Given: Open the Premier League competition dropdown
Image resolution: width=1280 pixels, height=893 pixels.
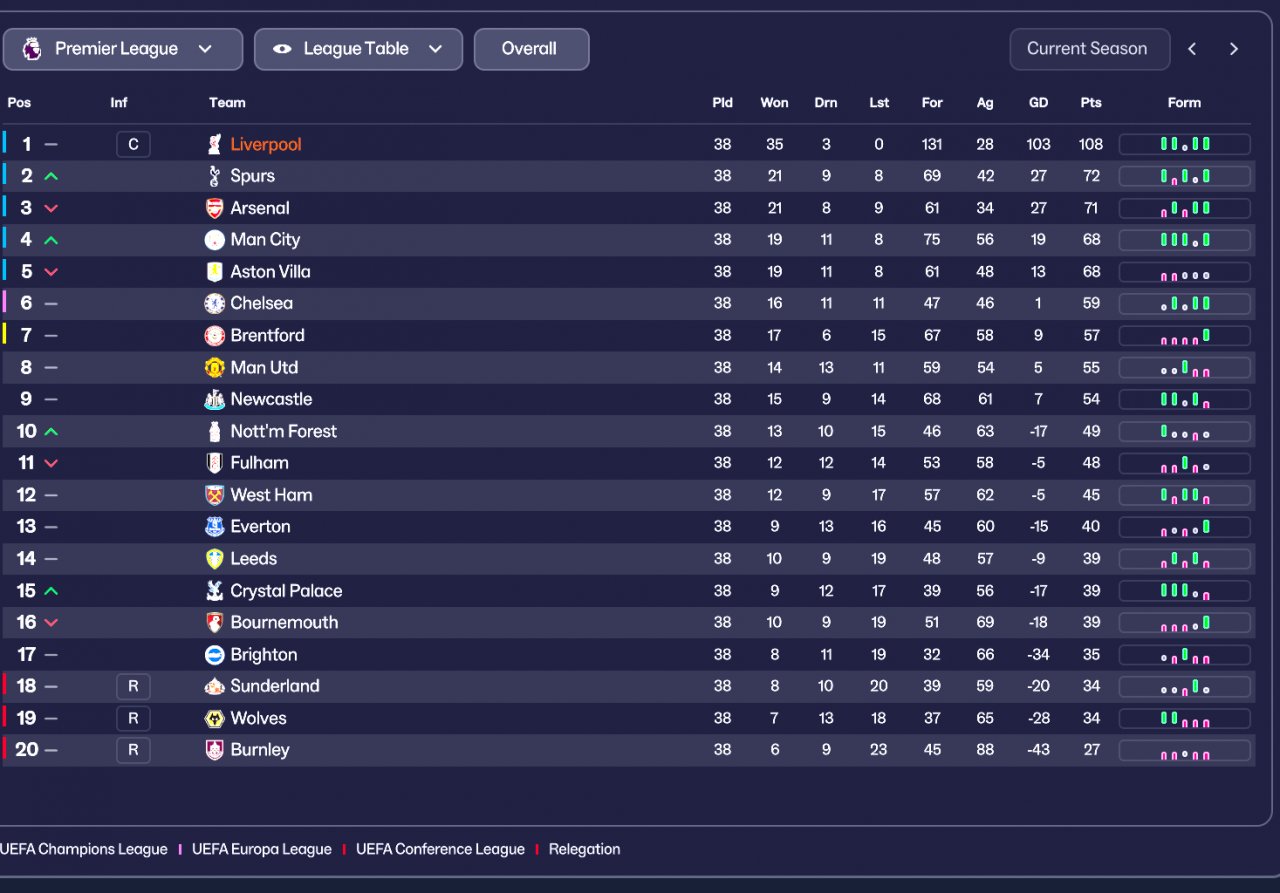Looking at the screenshot, I should pos(123,49).
